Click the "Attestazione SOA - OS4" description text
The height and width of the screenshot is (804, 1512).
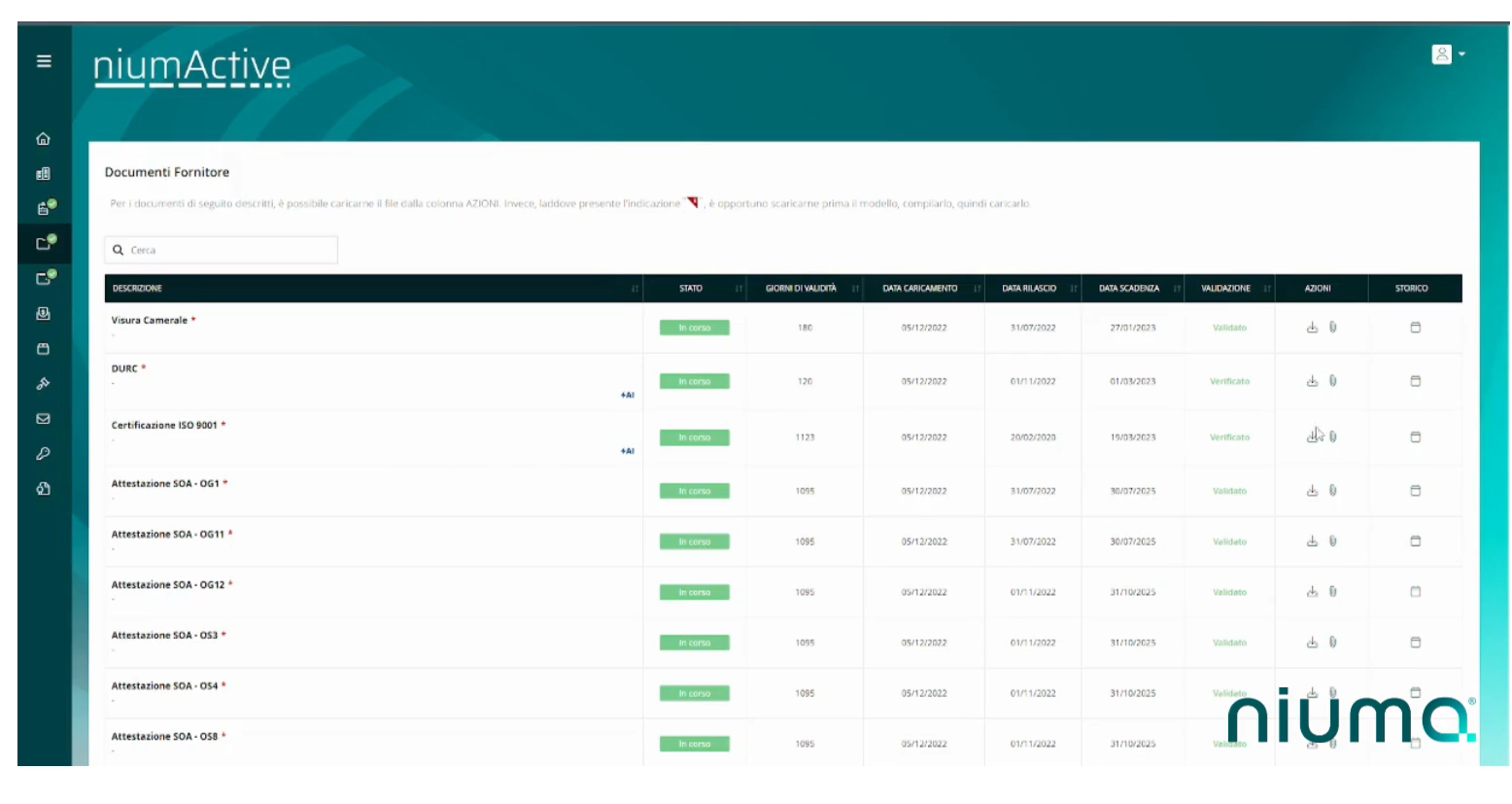tap(164, 685)
